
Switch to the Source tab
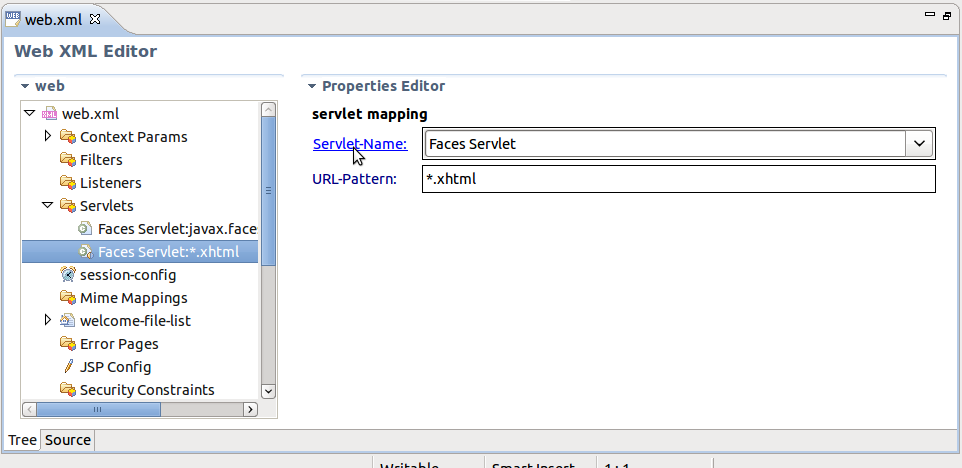pos(68,440)
